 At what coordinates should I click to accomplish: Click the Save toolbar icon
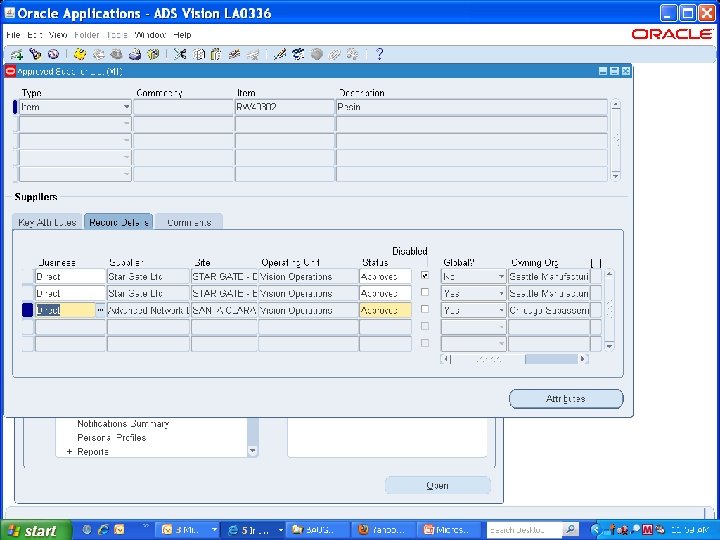point(79,55)
